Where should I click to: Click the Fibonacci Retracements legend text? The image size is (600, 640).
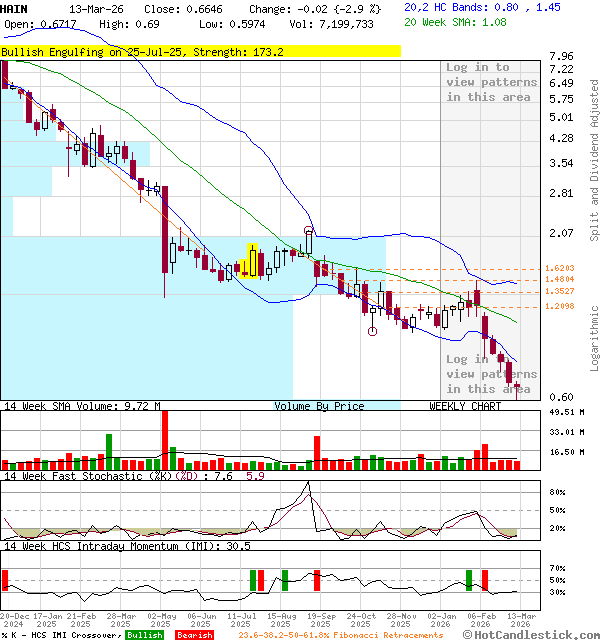(340, 635)
